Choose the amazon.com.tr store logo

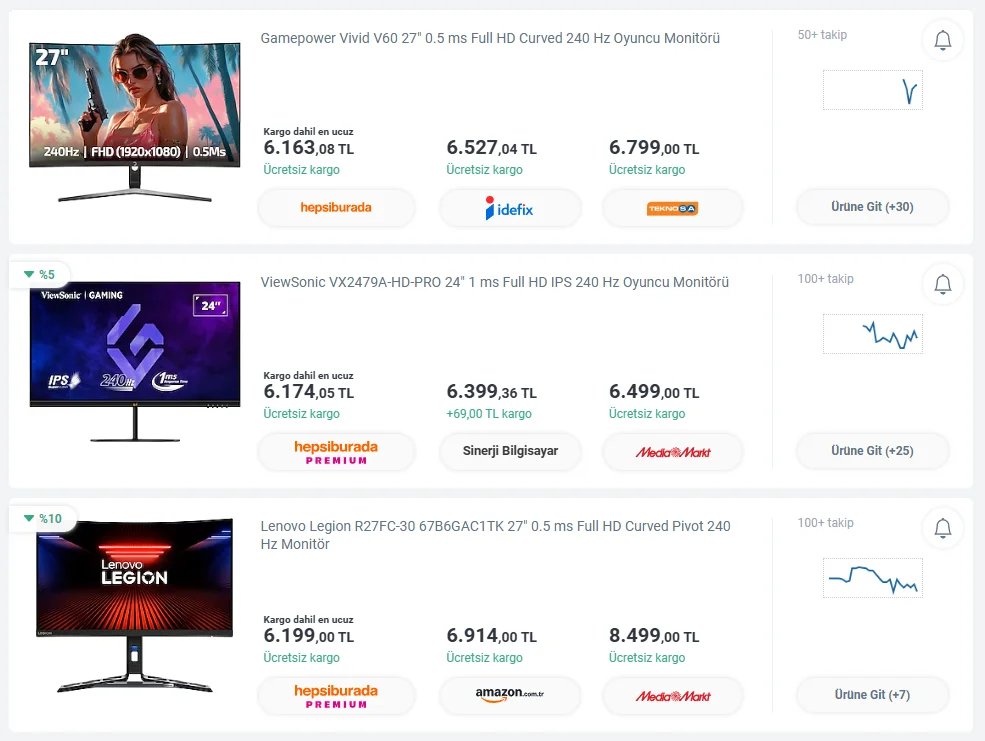[510, 695]
